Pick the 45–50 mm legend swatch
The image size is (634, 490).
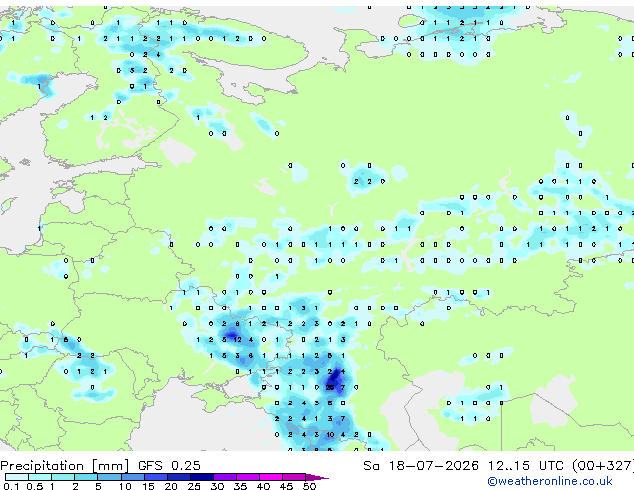(x=294, y=477)
